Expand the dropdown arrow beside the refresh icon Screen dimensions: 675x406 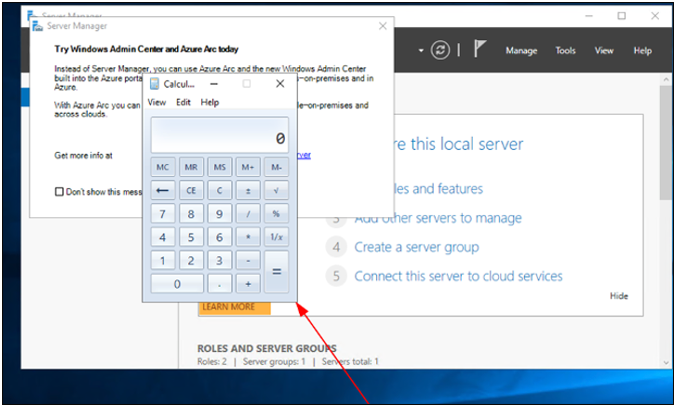[x=421, y=50]
